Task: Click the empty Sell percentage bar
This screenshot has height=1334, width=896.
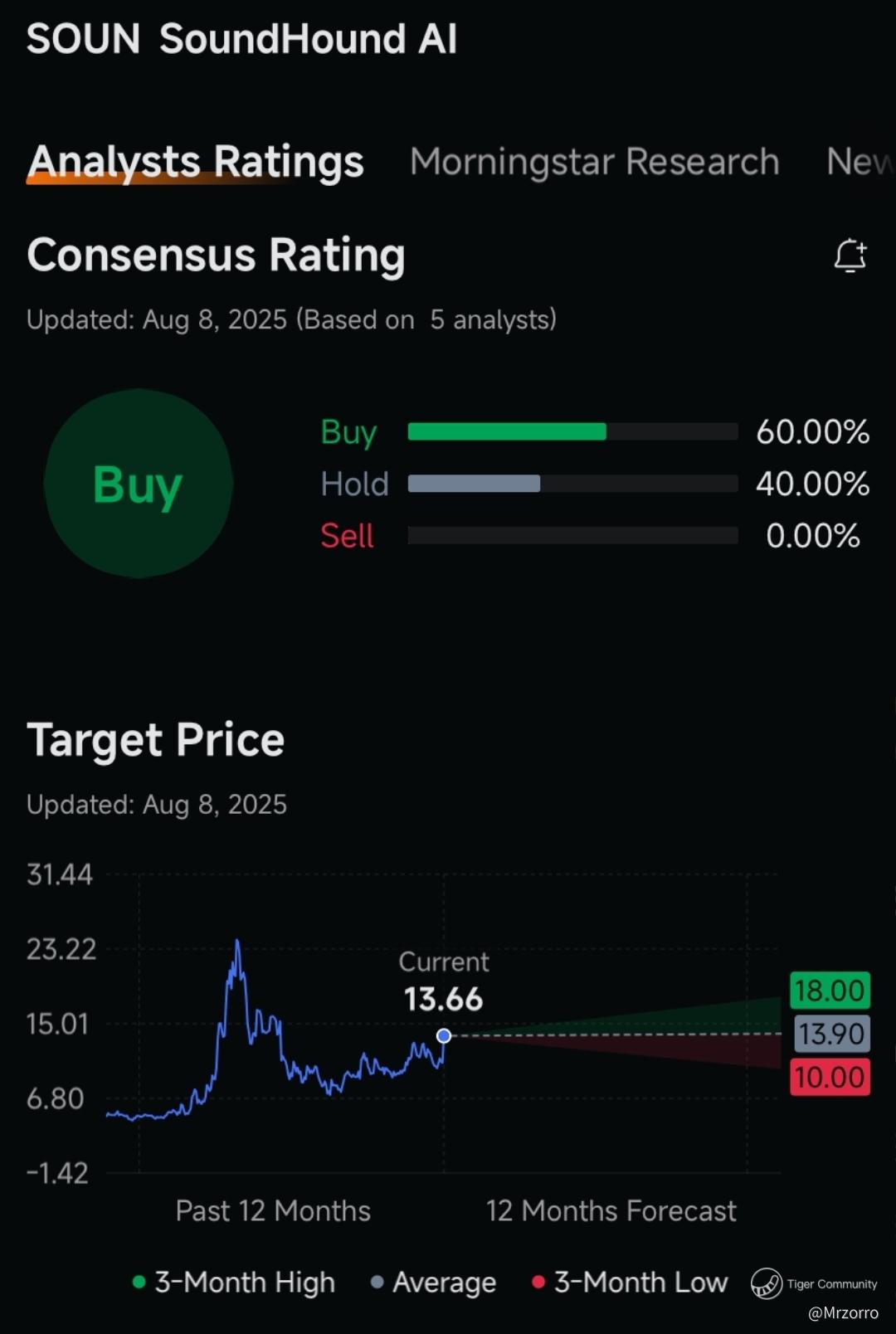Action: [572, 536]
